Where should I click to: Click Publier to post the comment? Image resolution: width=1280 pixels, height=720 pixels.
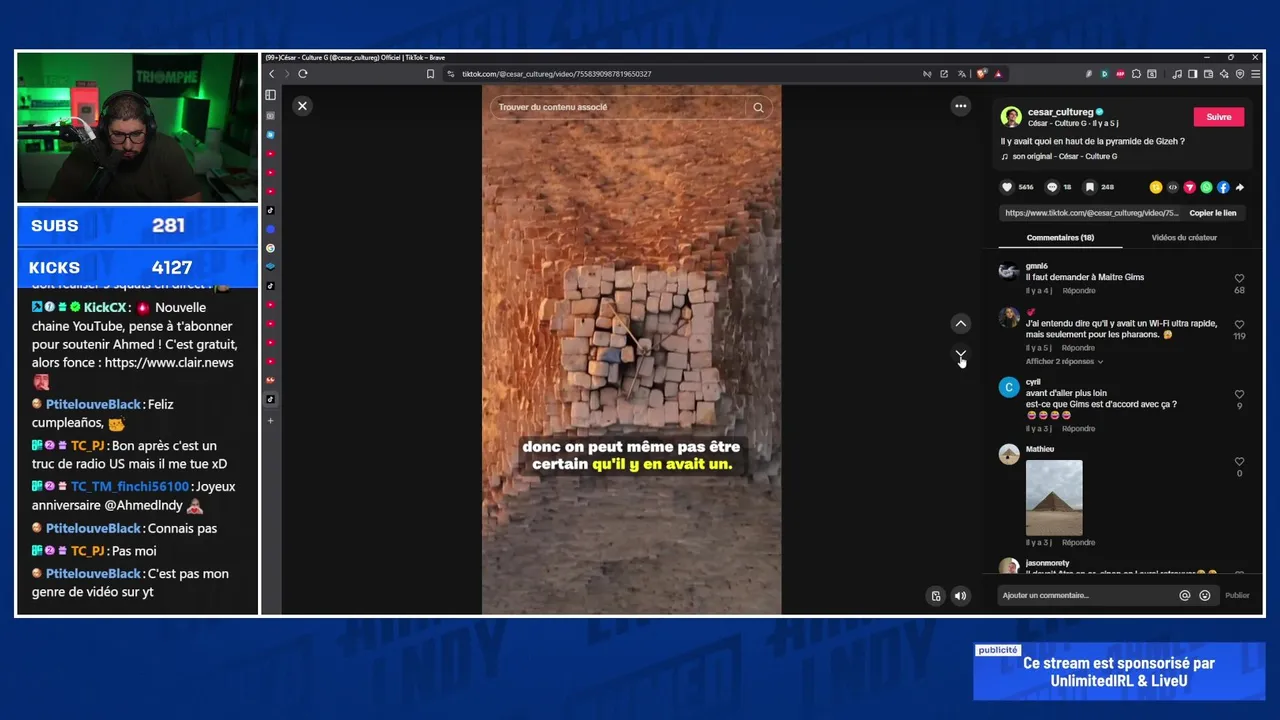coord(1237,595)
